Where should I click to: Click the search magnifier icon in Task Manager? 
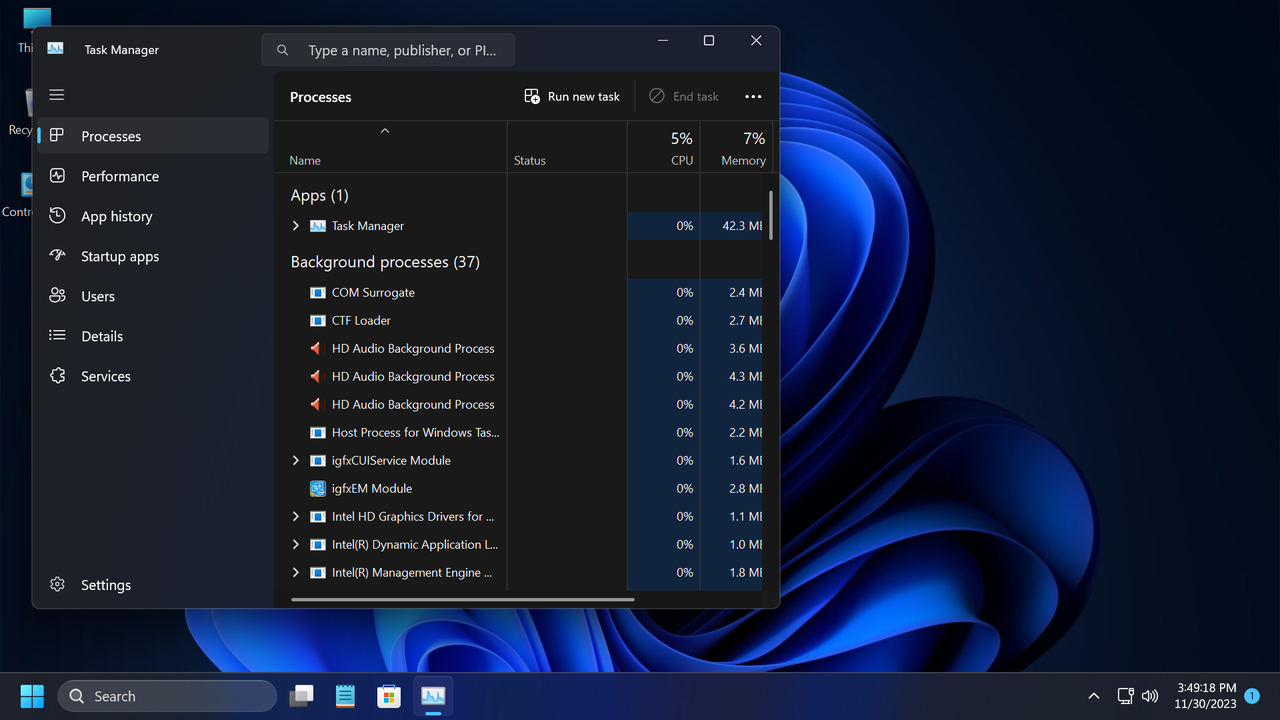pos(283,50)
